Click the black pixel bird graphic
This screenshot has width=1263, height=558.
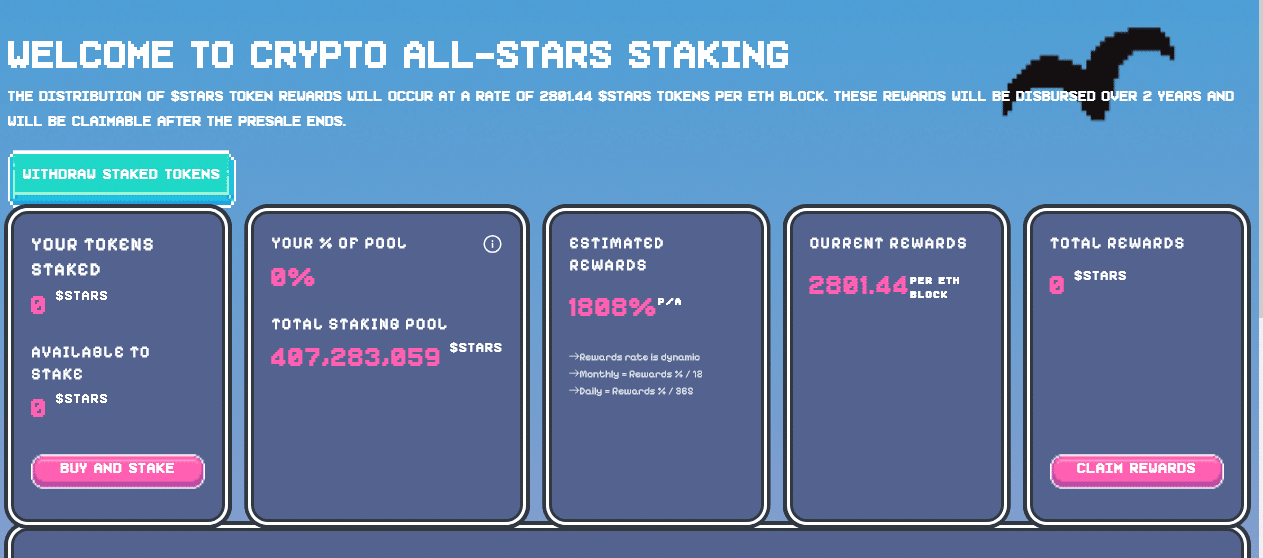[x=1091, y=76]
